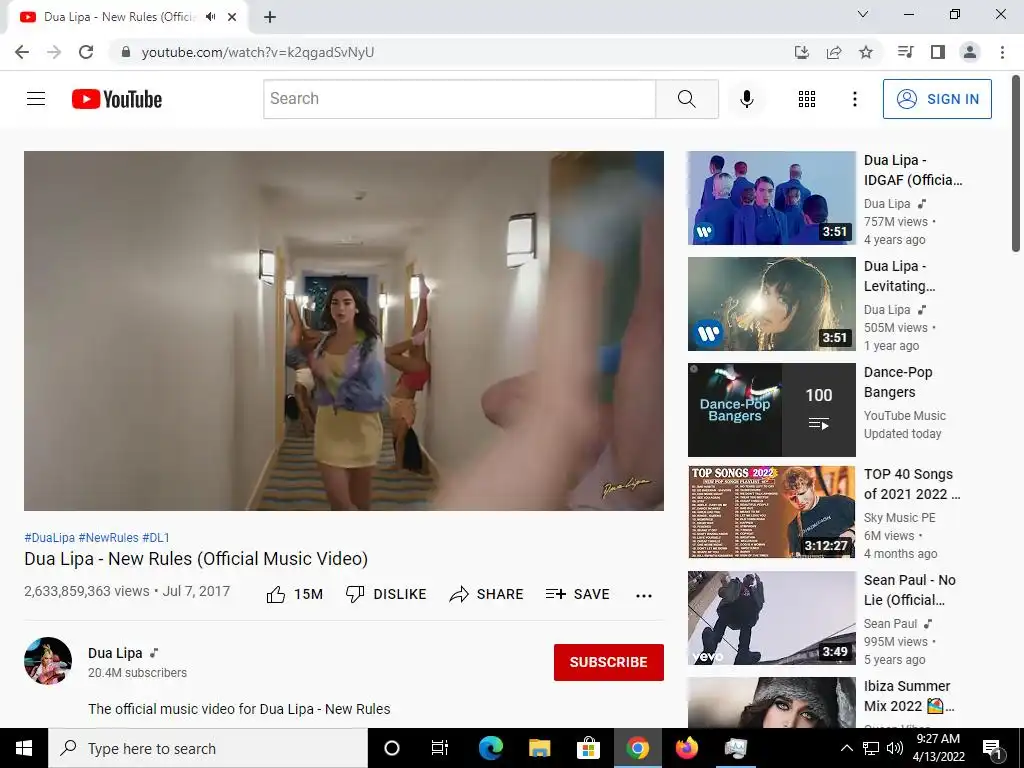Screen dimensions: 1024x768
Task: Open Ibiza Summer Mix 2022 title
Action: pyautogui.click(x=909, y=696)
